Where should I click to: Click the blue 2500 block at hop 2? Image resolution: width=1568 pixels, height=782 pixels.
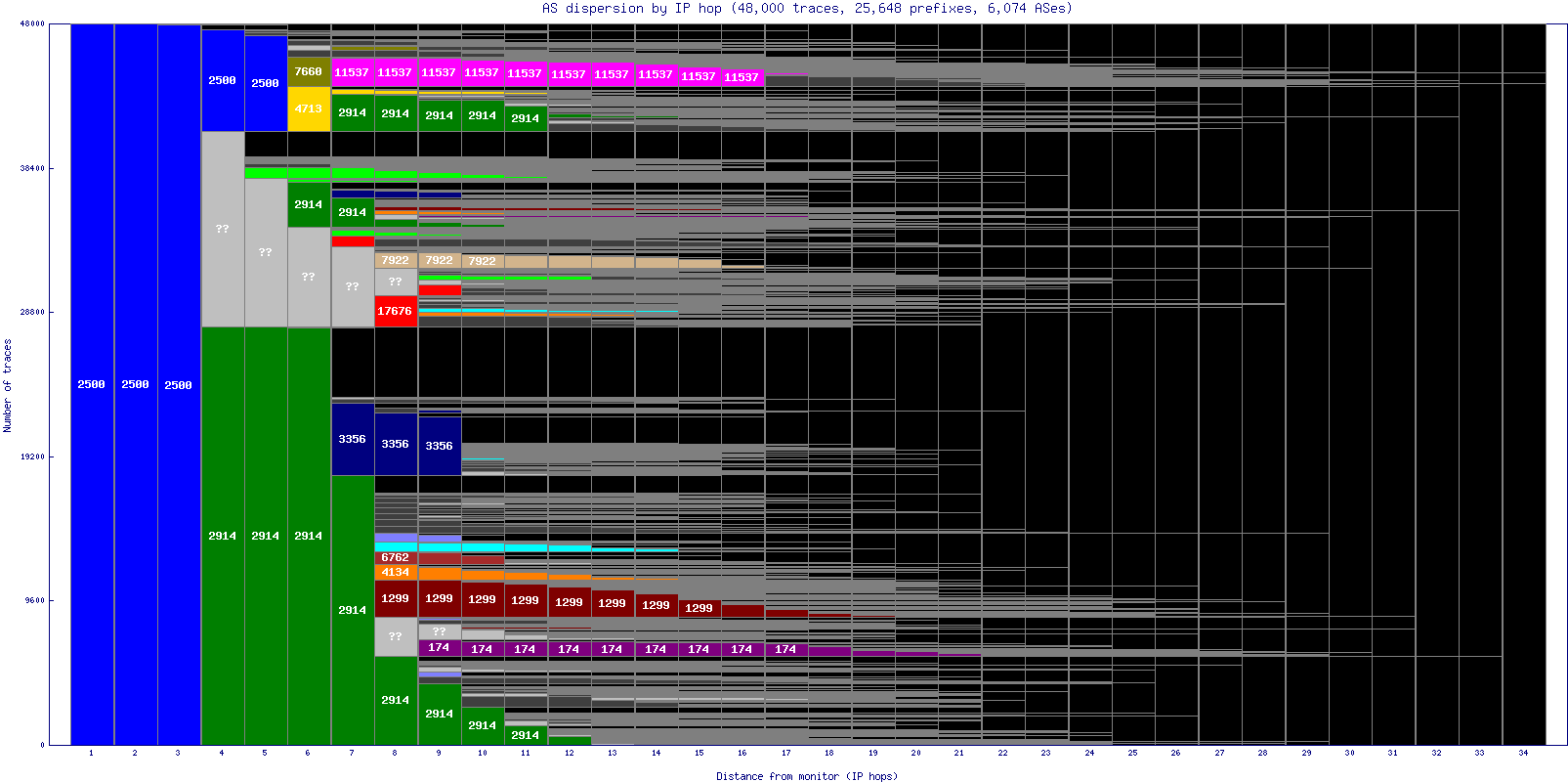coord(136,384)
